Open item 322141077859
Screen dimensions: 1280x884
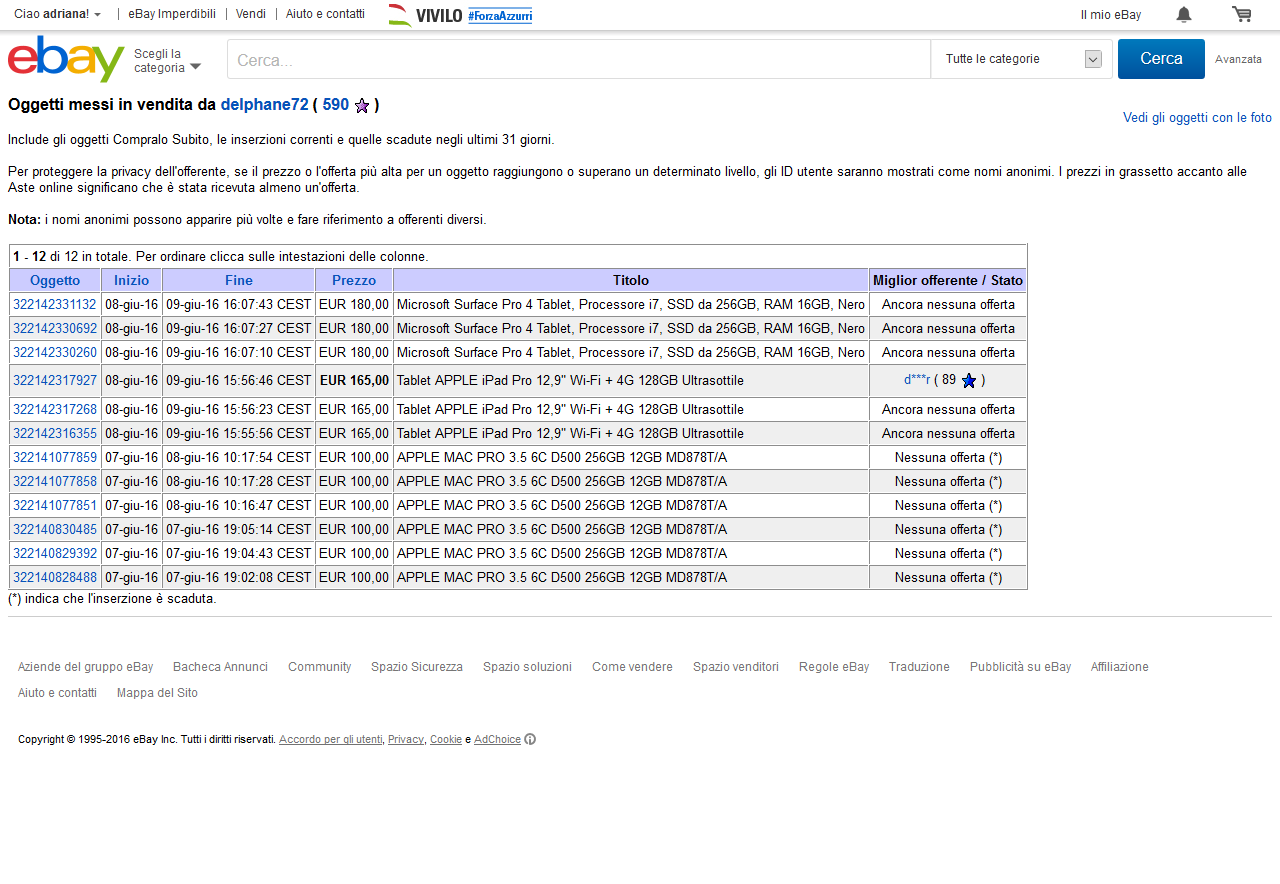coord(55,457)
